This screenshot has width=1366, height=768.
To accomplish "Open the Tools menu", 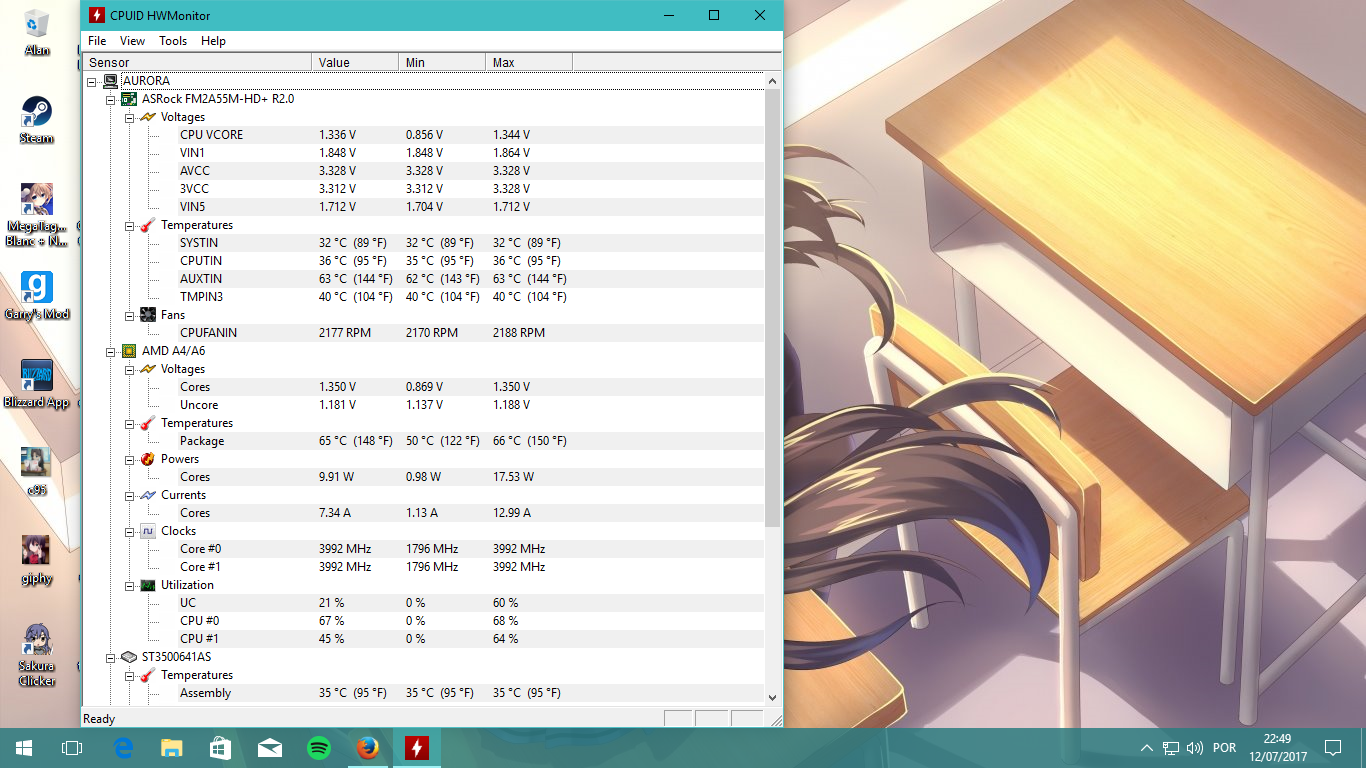I will tap(173, 41).
